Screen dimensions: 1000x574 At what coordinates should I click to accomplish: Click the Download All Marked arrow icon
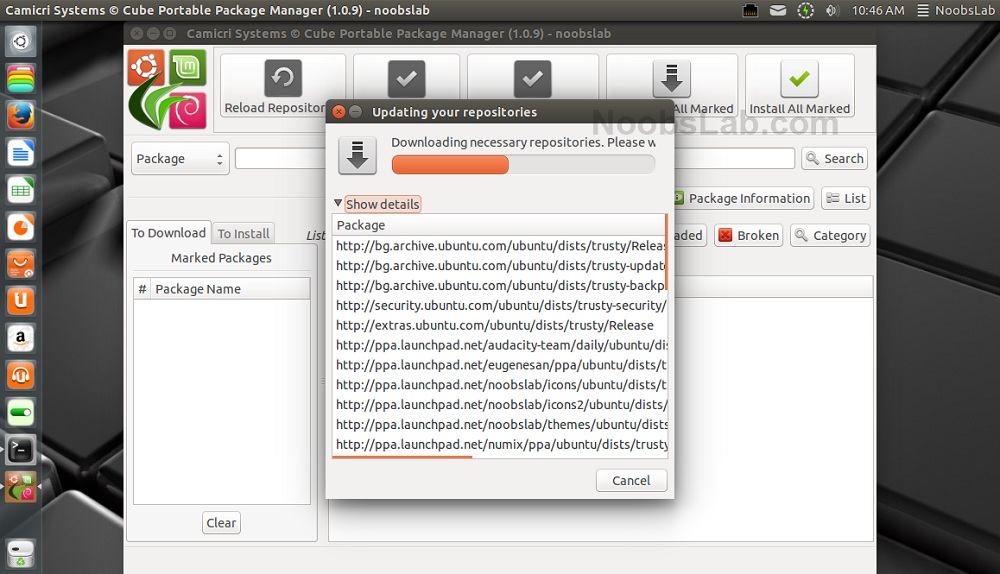pos(672,79)
